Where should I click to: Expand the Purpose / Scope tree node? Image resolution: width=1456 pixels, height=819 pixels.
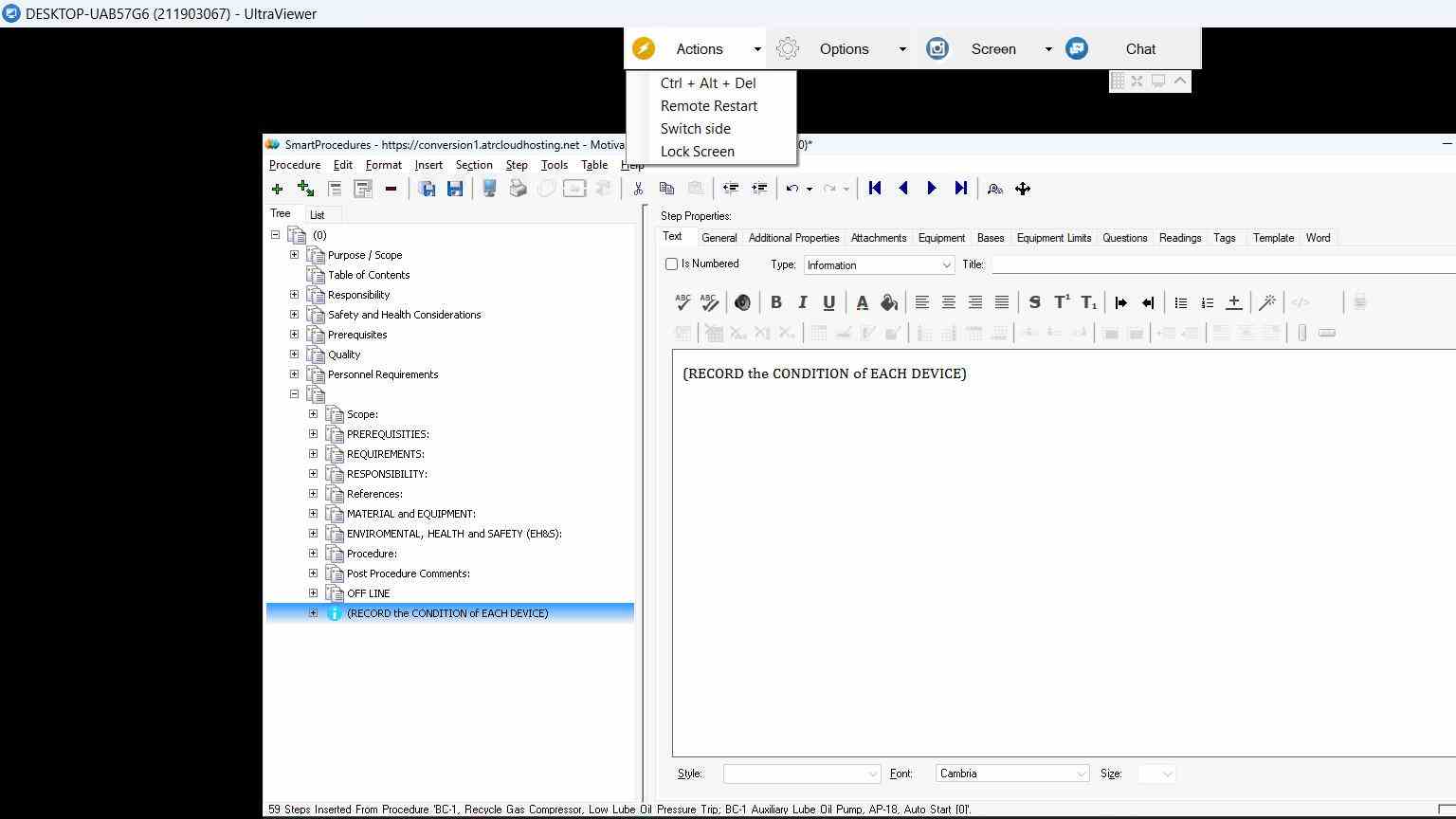(x=294, y=255)
